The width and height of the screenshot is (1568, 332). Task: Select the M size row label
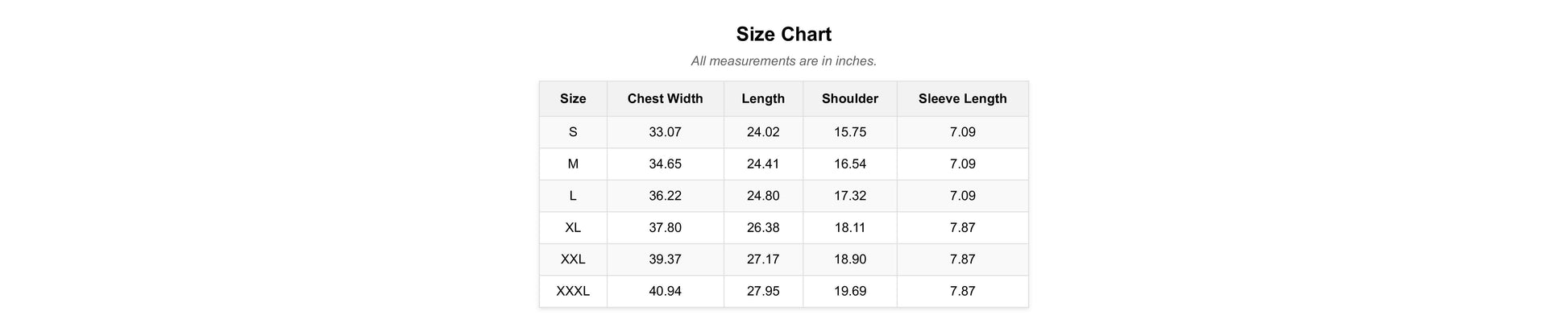573,164
